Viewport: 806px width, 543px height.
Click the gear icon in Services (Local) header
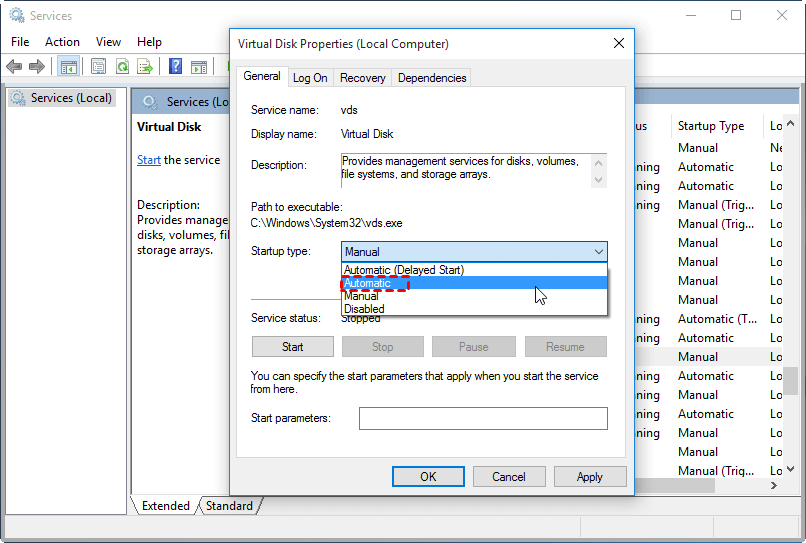tap(150, 102)
